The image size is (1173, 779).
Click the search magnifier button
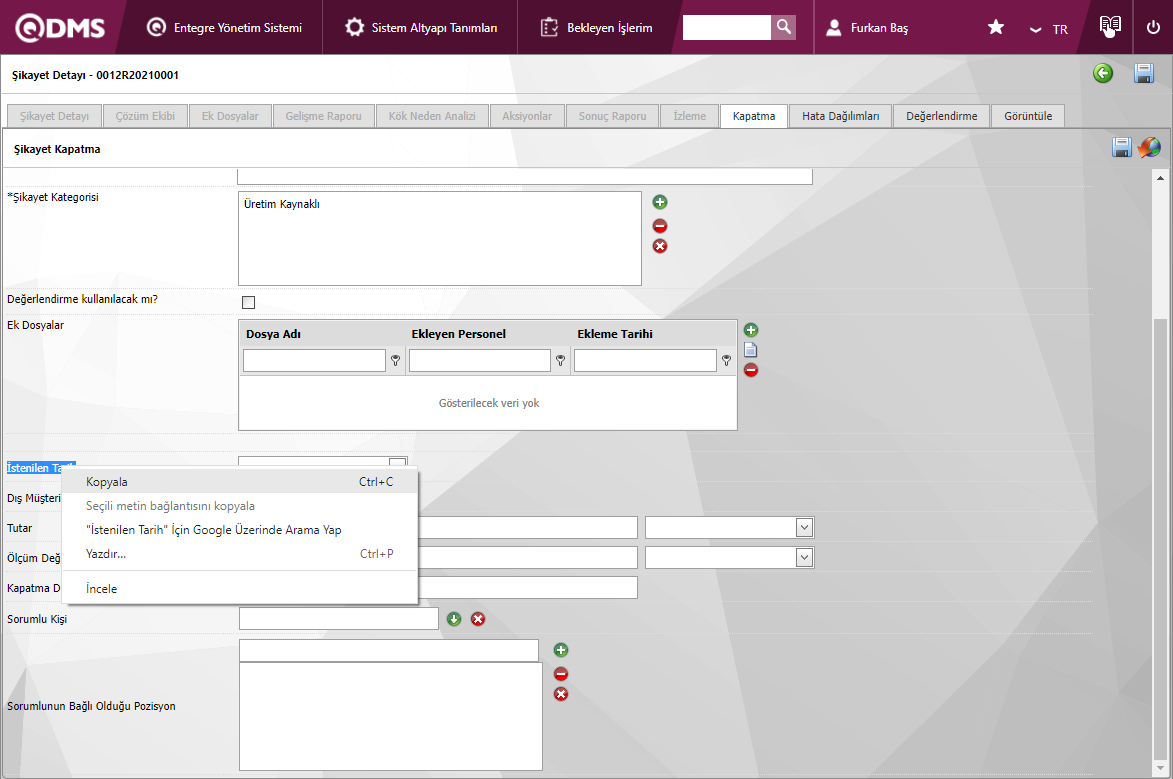coord(784,27)
